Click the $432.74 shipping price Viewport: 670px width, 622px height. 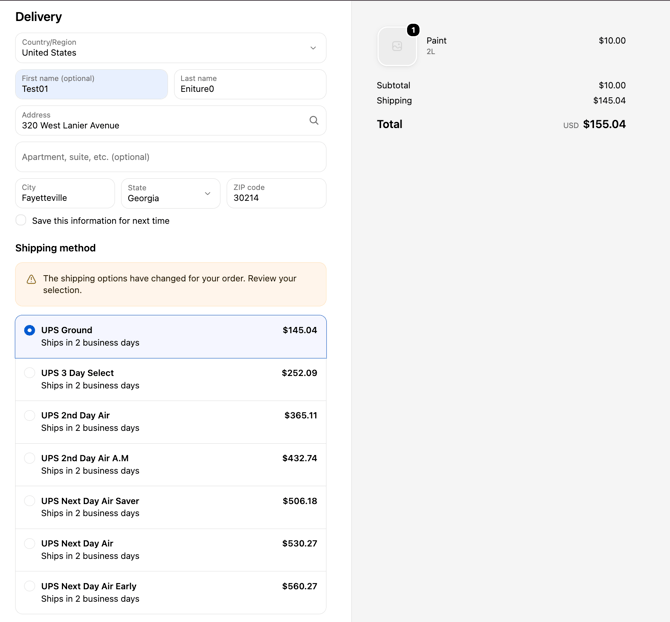coord(300,458)
